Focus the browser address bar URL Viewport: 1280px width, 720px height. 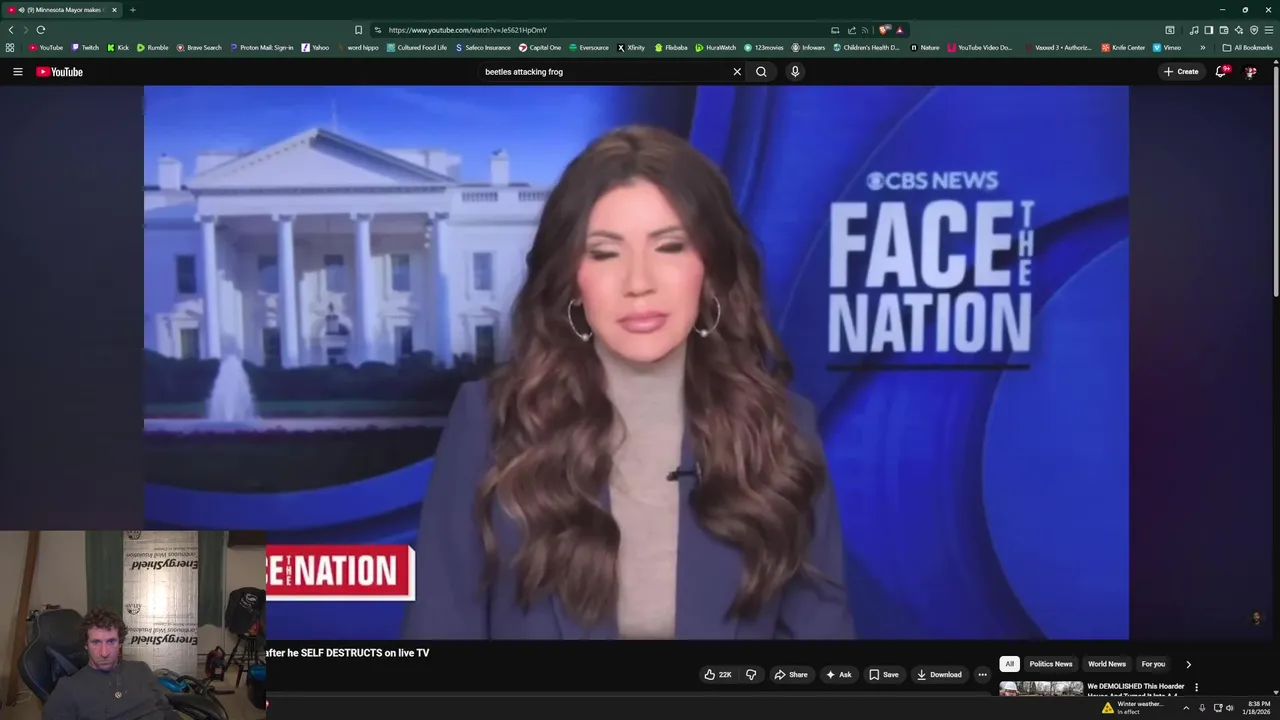pos(467,30)
